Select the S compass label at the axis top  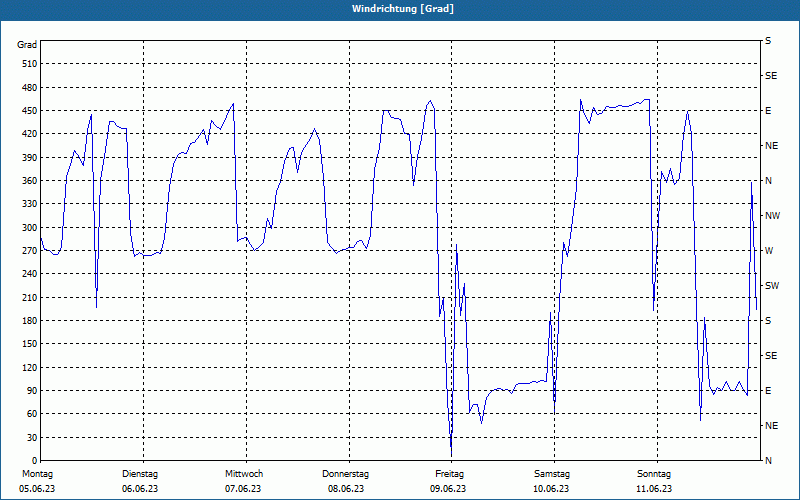pos(768,41)
